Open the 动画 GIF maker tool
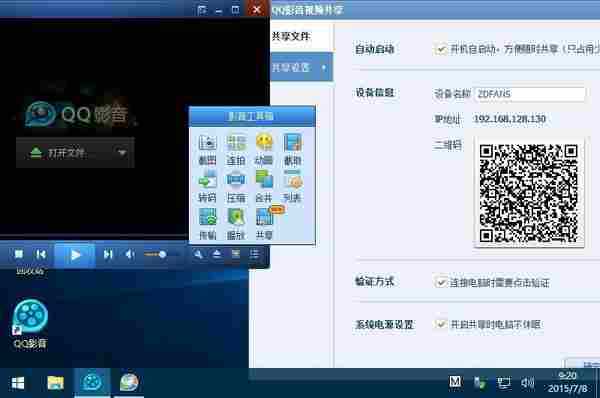600x398 pixels. [264, 149]
